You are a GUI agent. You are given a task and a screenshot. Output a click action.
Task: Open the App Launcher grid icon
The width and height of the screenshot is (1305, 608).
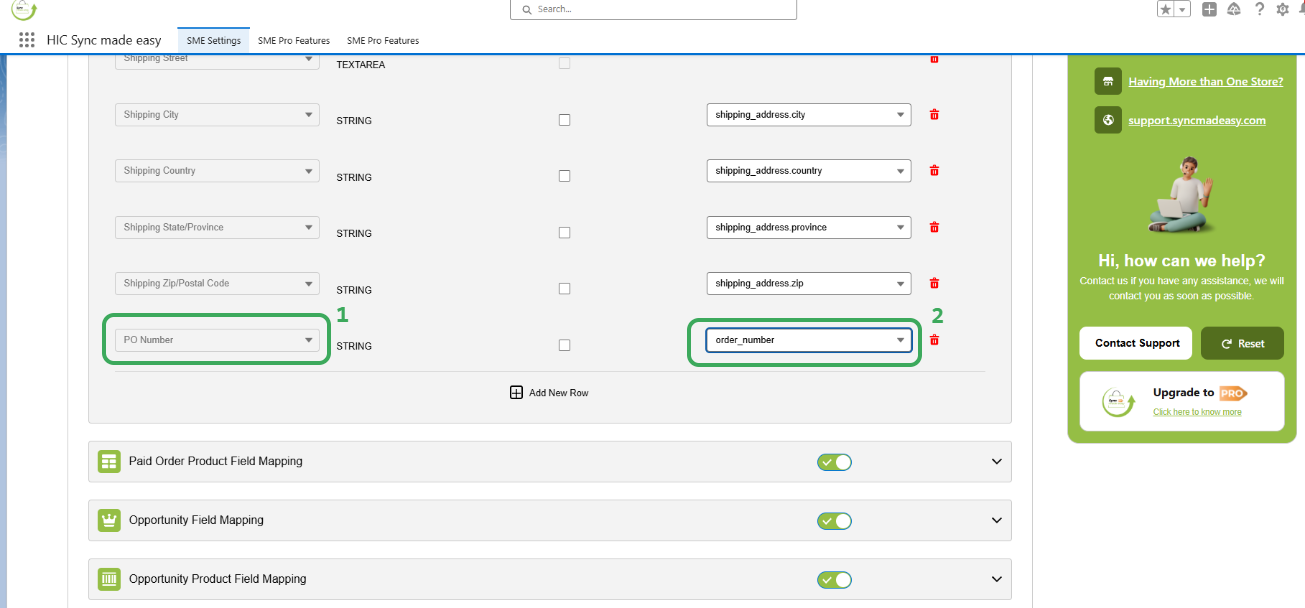point(27,40)
